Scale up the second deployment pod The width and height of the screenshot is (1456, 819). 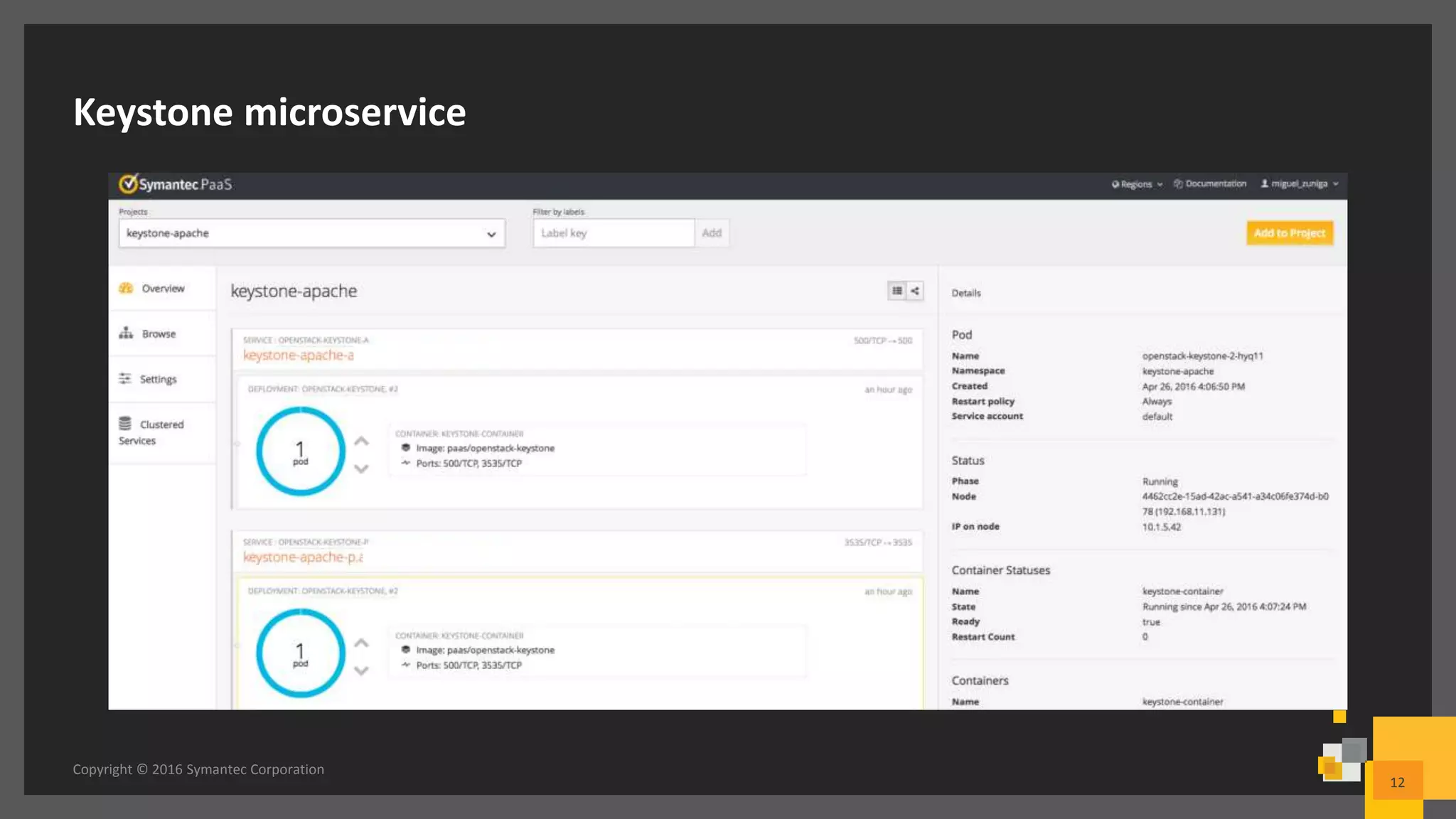coord(361,643)
